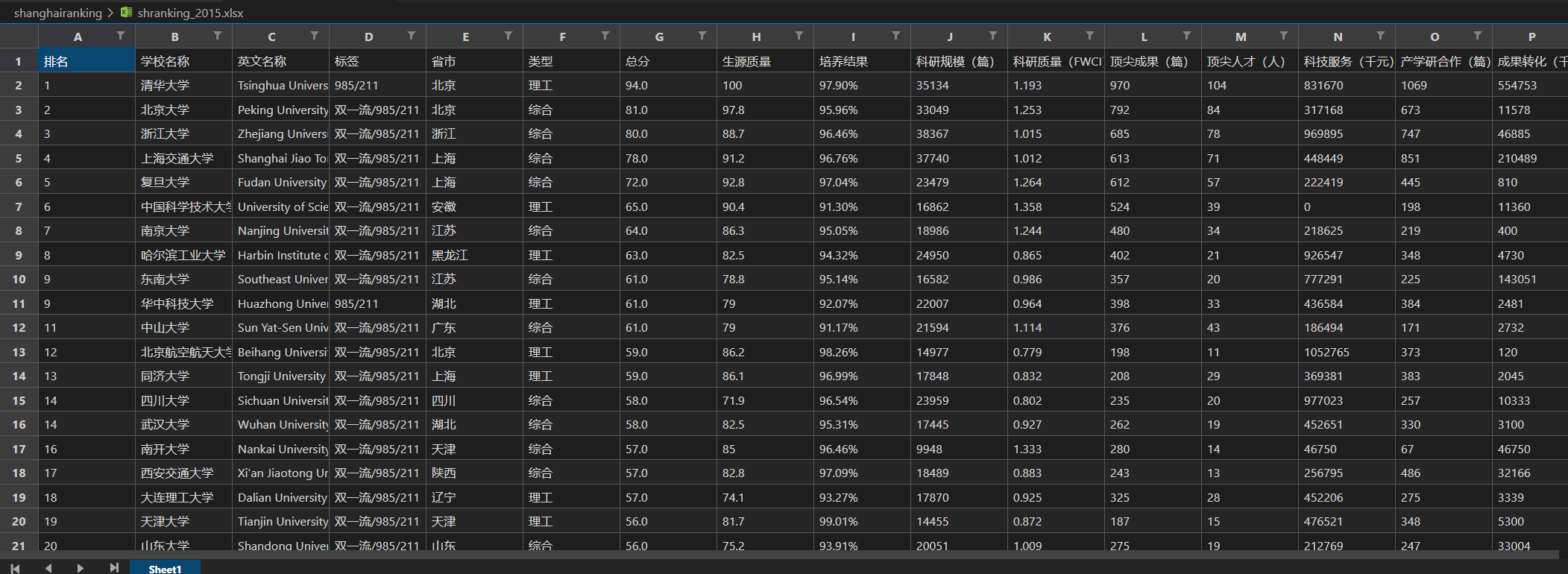
Task: Select the 培养结果 header cell
Action: pos(862,61)
